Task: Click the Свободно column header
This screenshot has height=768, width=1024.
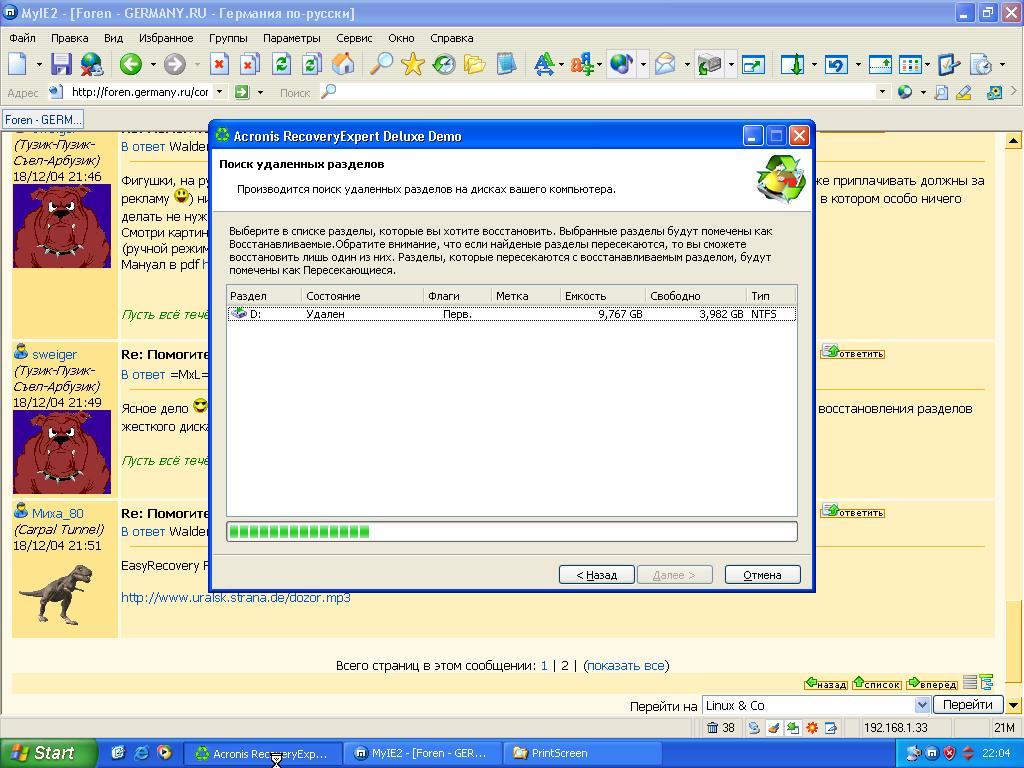Action: pyautogui.click(x=696, y=296)
